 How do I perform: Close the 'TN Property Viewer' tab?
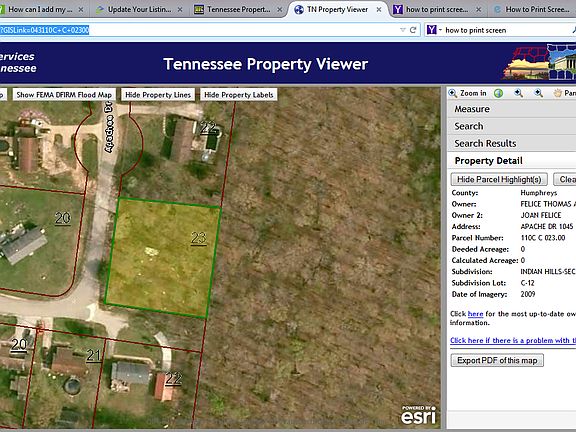pos(379,10)
